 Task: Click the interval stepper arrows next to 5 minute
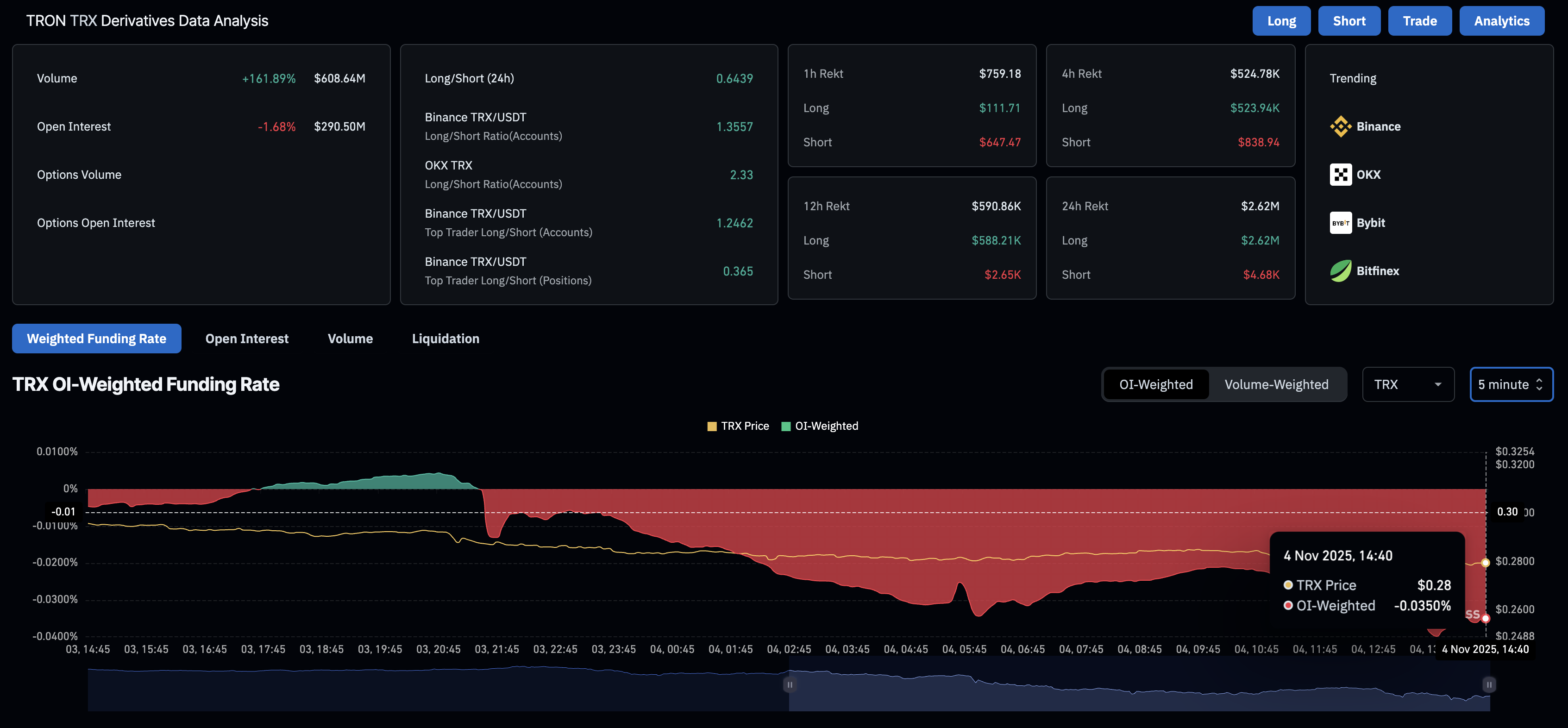point(1540,384)
